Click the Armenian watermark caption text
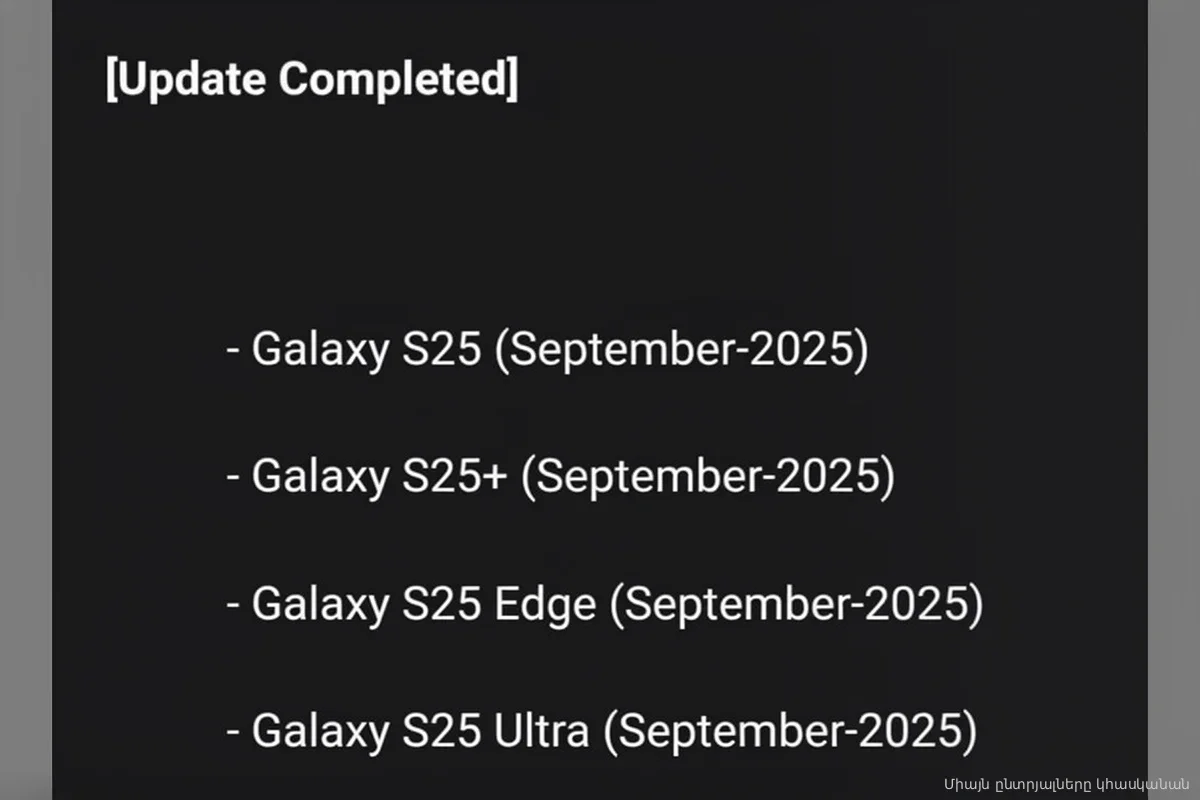 point(1066,783)
